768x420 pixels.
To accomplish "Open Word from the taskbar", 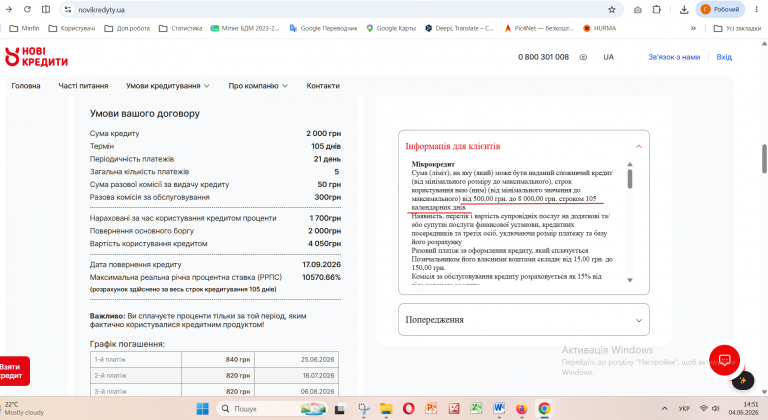I will tap(499, 408).
